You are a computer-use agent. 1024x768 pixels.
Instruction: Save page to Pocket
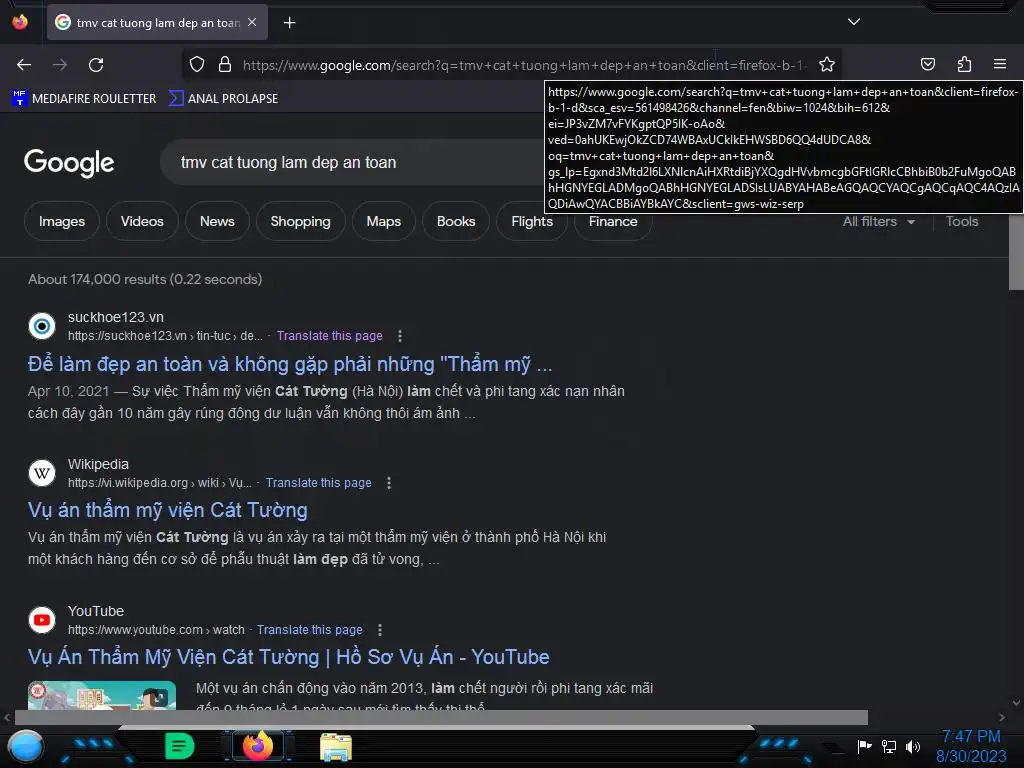tap(927, 64)
